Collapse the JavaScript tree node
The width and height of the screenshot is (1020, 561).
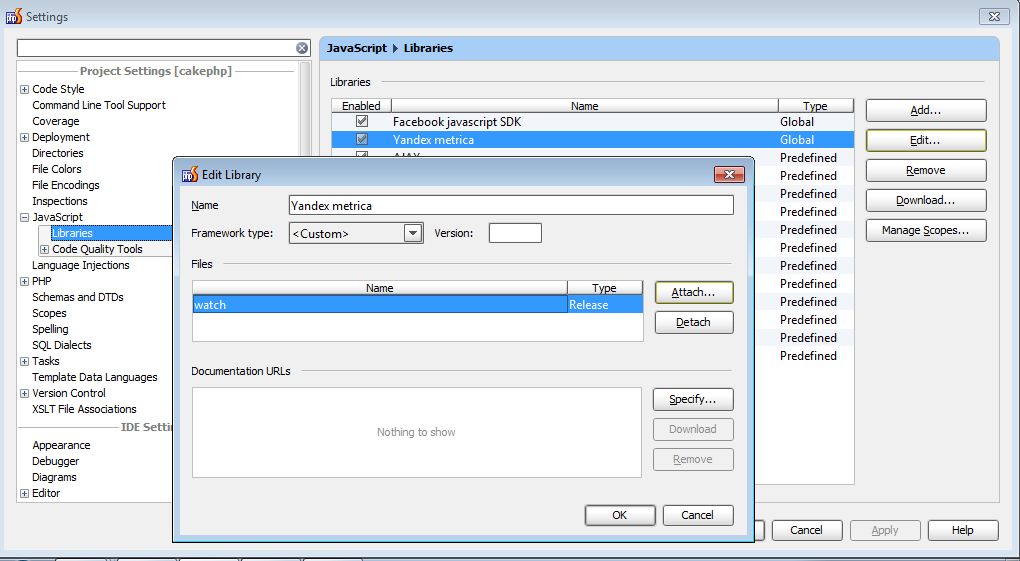pos(24,217)
